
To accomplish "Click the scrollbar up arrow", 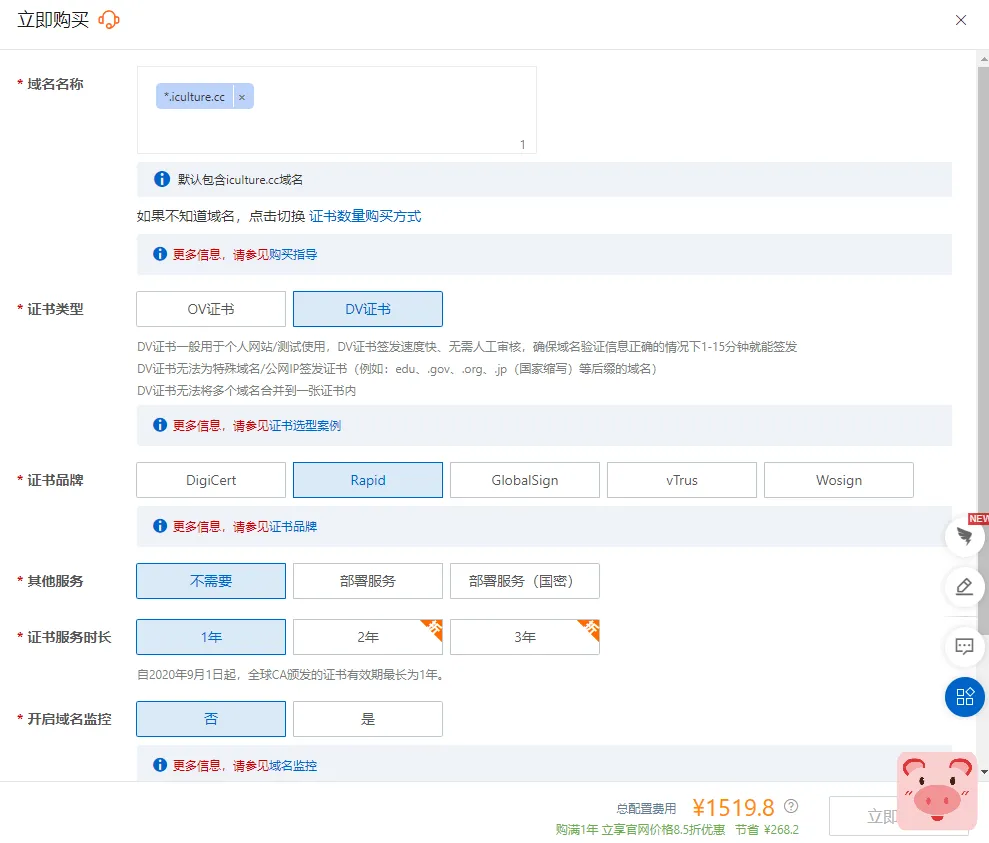I will 984,59.
